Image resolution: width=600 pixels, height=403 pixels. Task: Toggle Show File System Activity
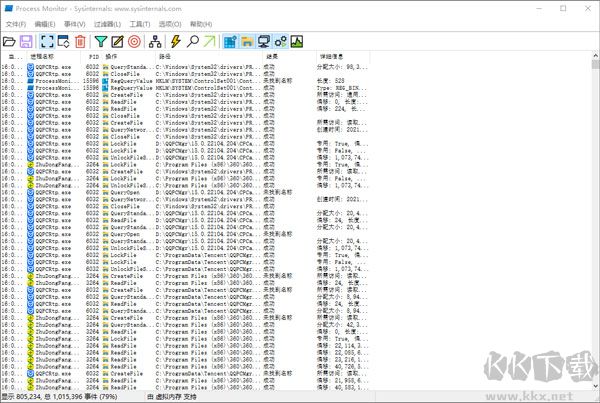click(x=247, y=41)
